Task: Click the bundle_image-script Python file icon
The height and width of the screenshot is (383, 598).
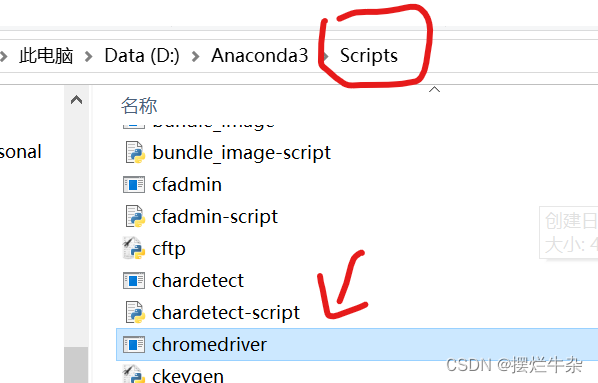Action: pyautogui.click(x=135, y=152)
